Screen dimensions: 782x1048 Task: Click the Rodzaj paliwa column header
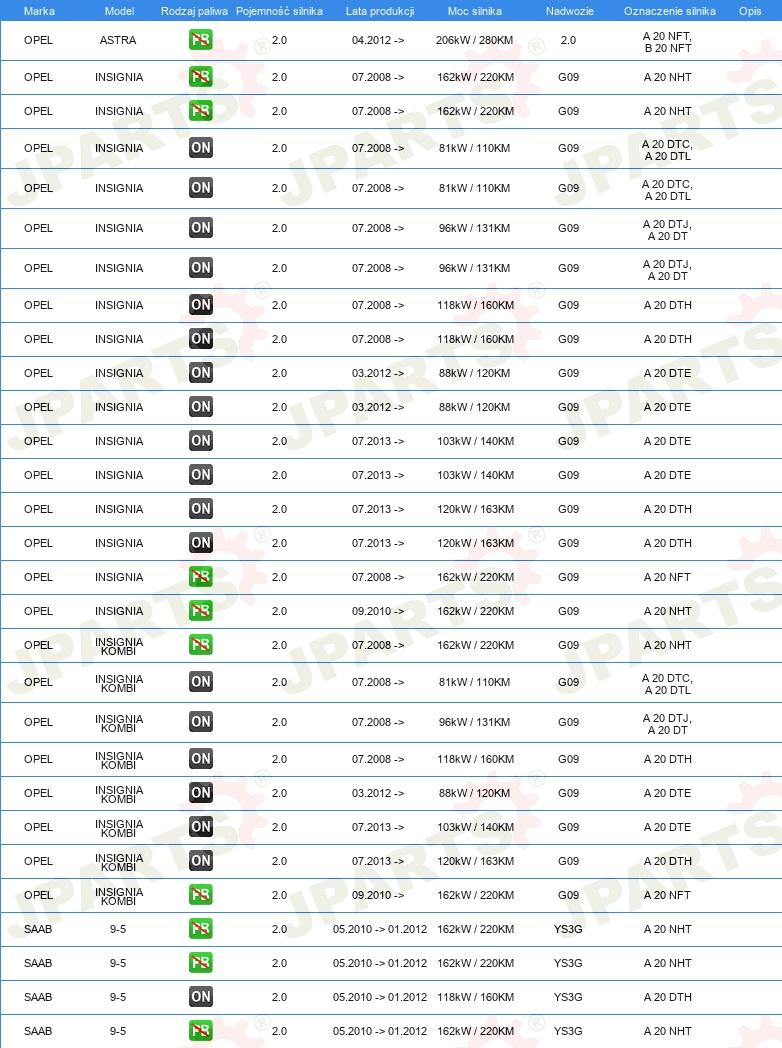click(x=194, y=11)
